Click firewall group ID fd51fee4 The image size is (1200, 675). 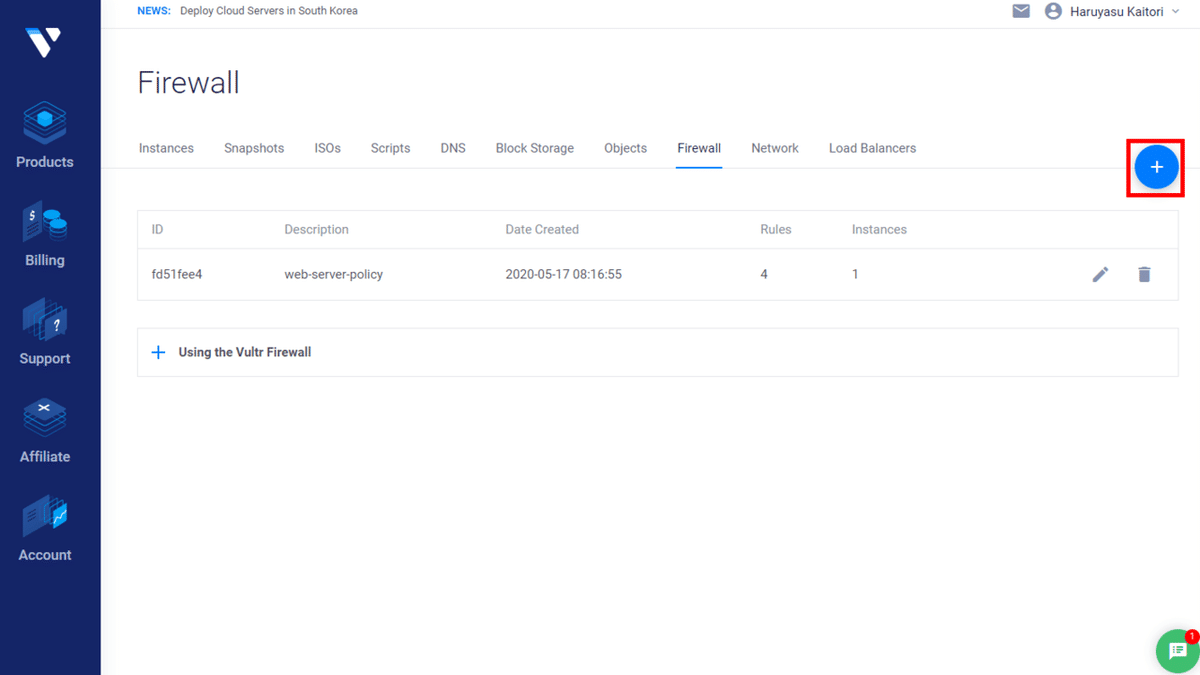pos(177,274)
